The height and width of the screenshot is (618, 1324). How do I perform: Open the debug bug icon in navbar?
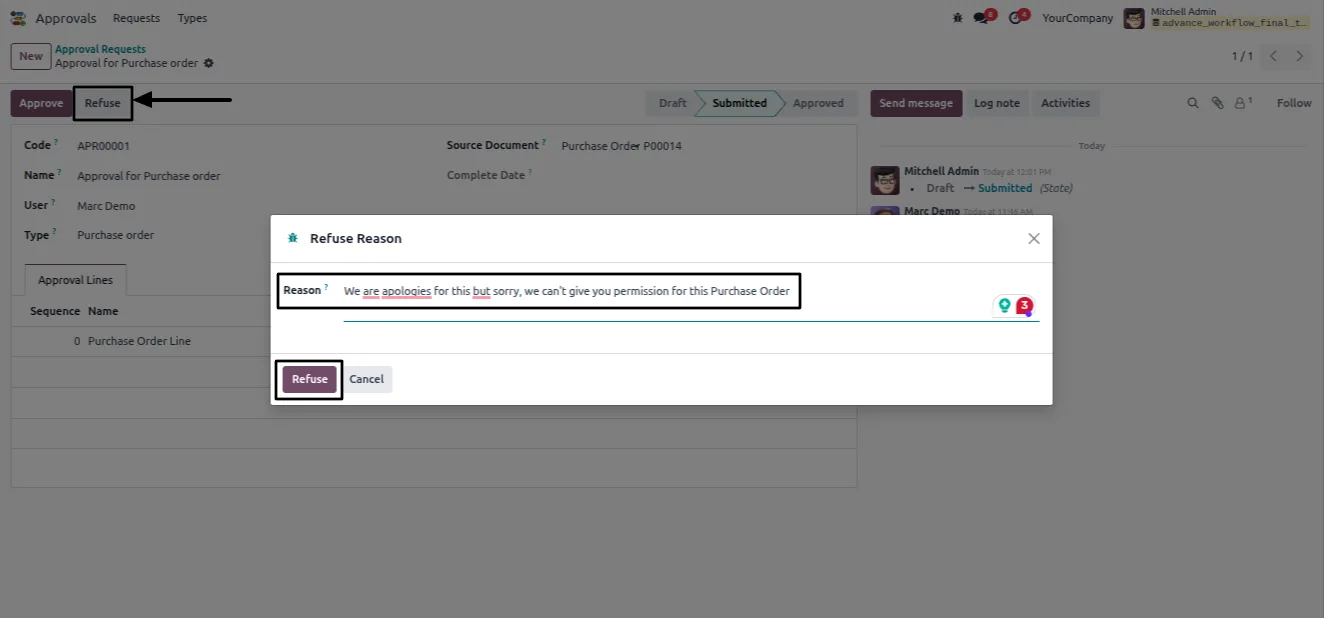pos(958,18)
